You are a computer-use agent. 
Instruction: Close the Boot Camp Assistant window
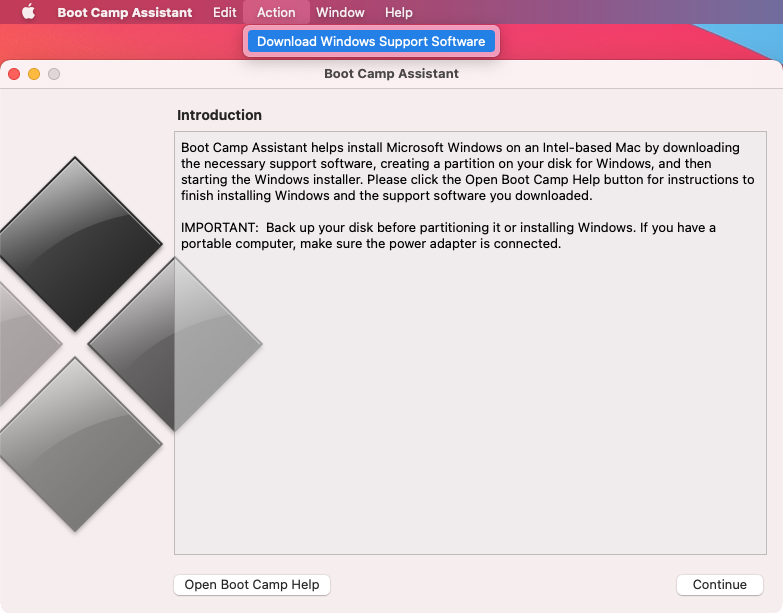coord(14,74)
